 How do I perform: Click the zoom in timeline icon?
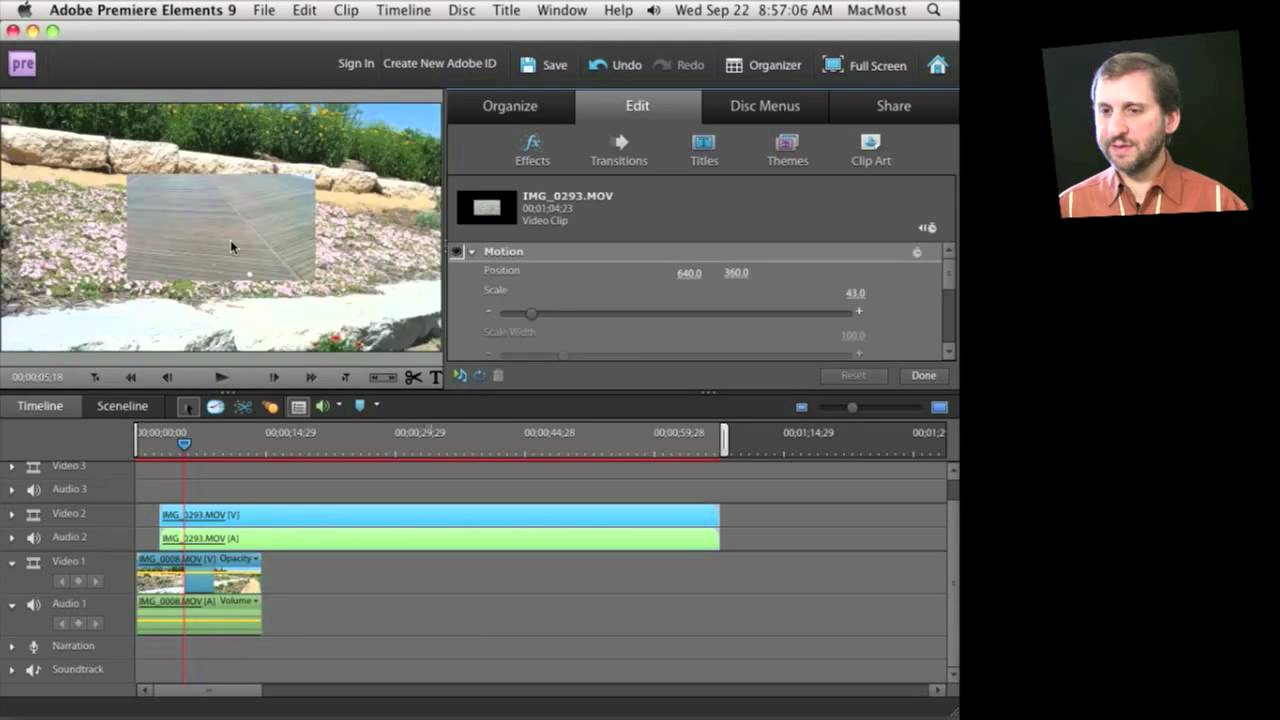point(939,407)
